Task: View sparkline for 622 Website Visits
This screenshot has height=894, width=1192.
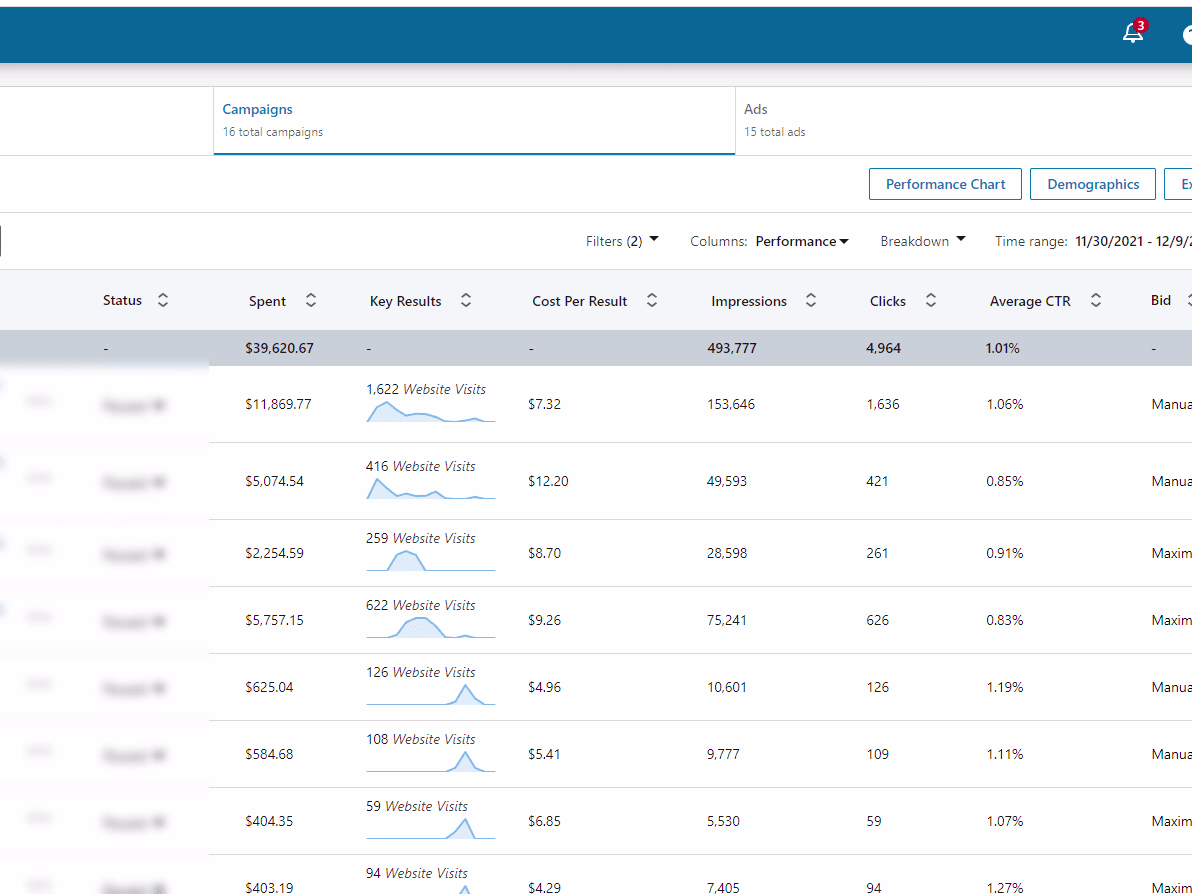Action: (x=430, y=628)
